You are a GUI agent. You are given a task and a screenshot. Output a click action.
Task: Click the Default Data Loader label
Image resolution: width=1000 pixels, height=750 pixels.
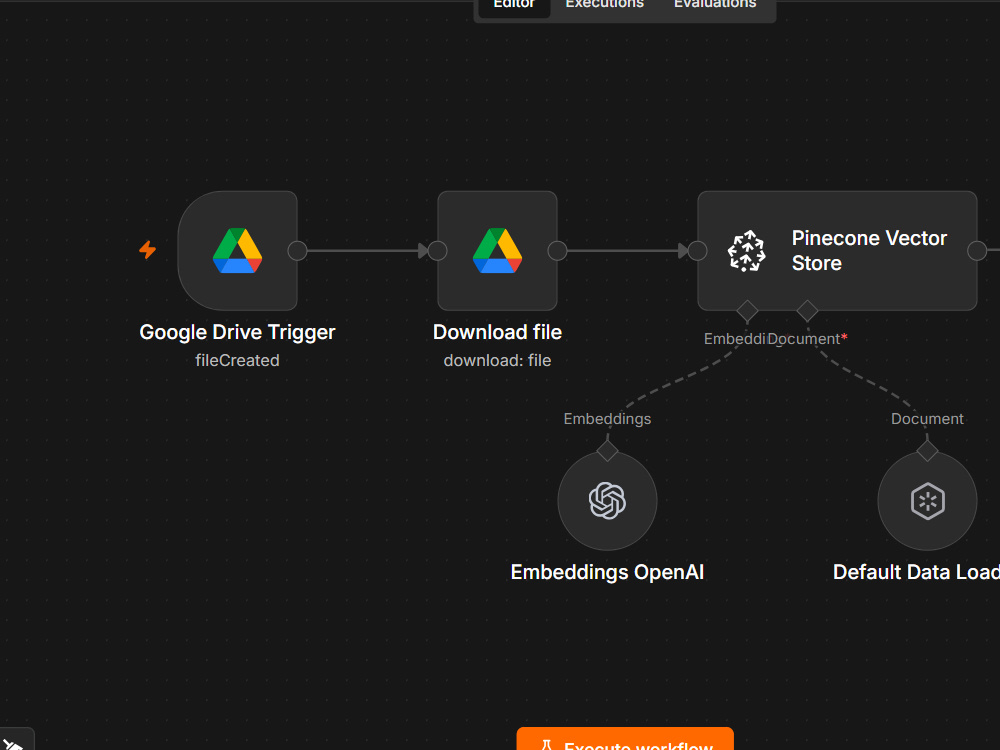[916, 572]
